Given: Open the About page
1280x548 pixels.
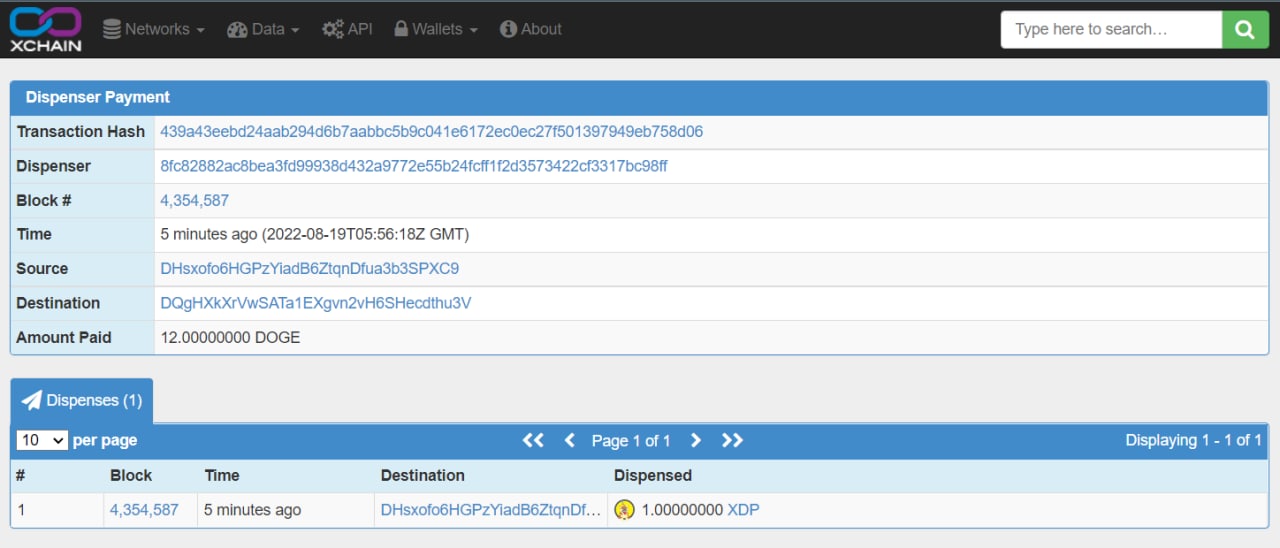Looking at the screenshot, I should pos(531,29).
